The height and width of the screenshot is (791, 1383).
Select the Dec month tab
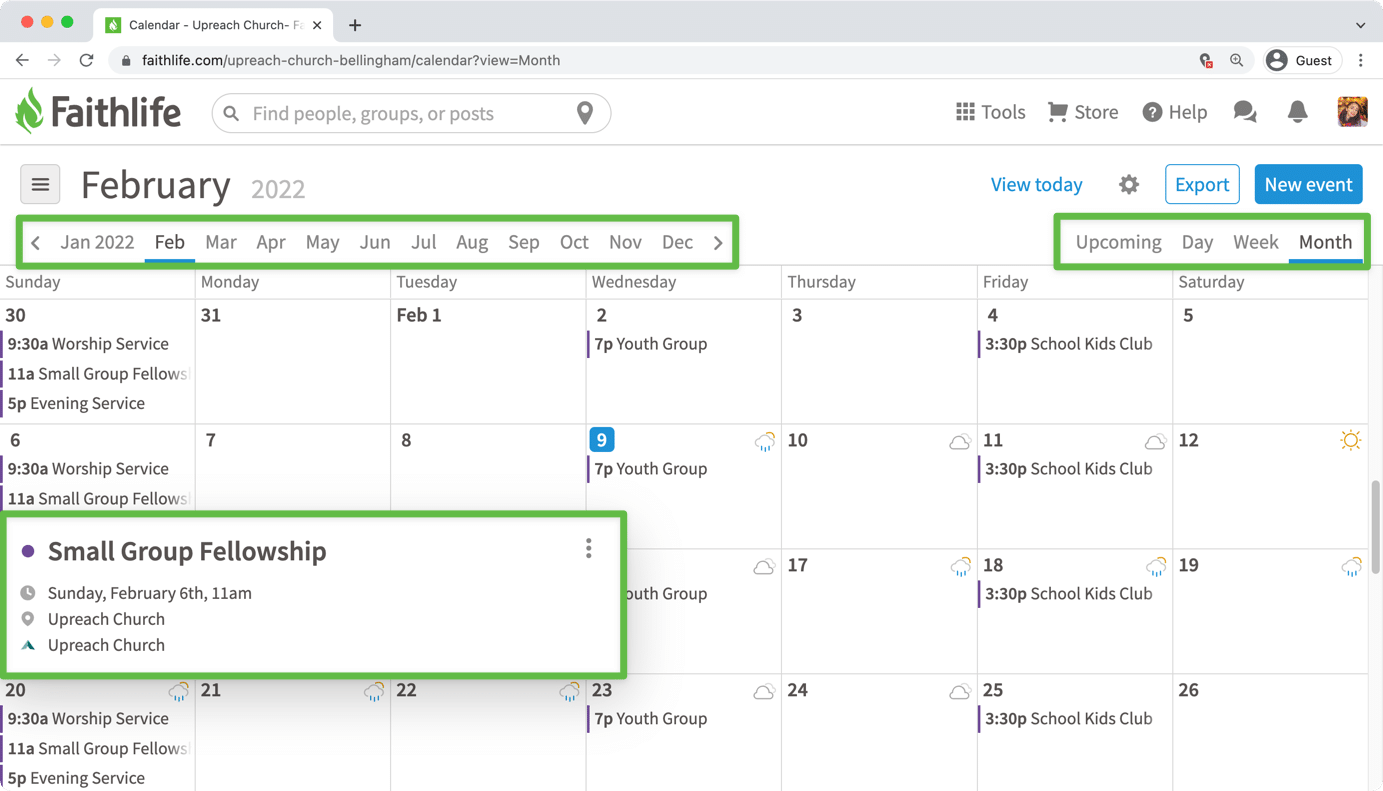677,242
